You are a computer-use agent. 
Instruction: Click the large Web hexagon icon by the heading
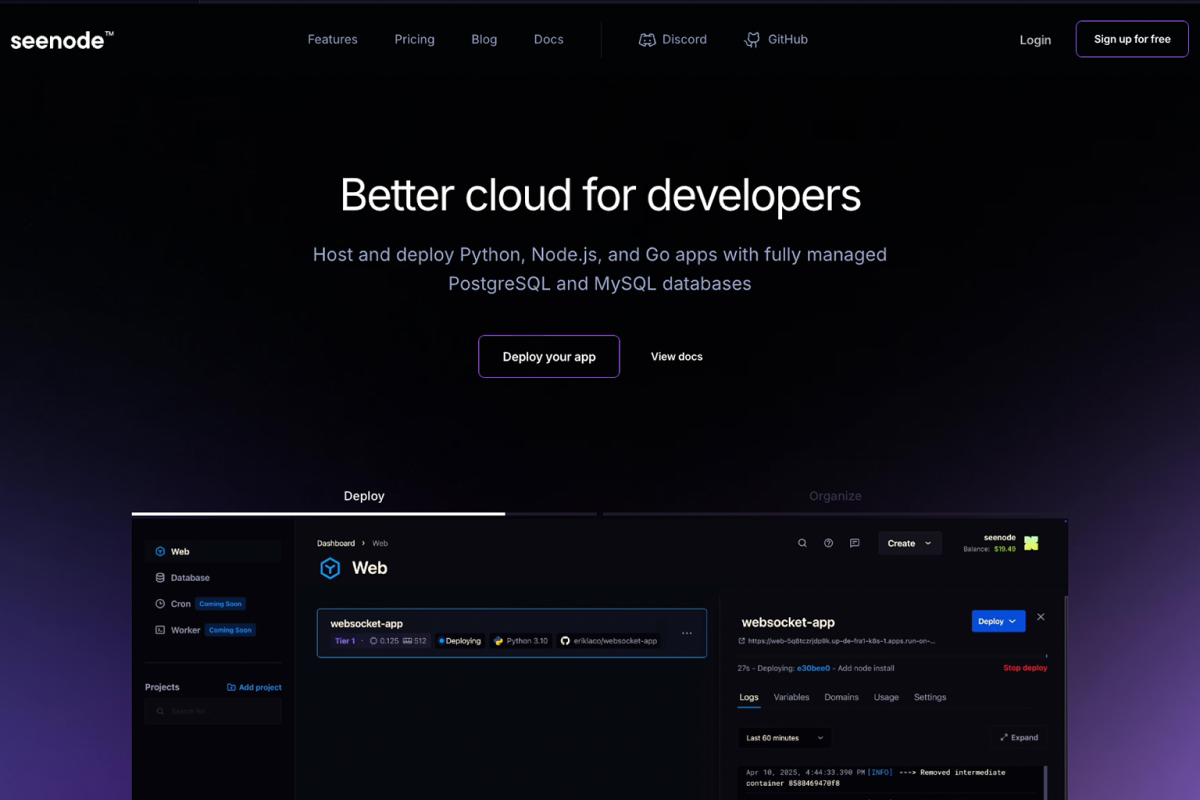[x=330, y=568]
